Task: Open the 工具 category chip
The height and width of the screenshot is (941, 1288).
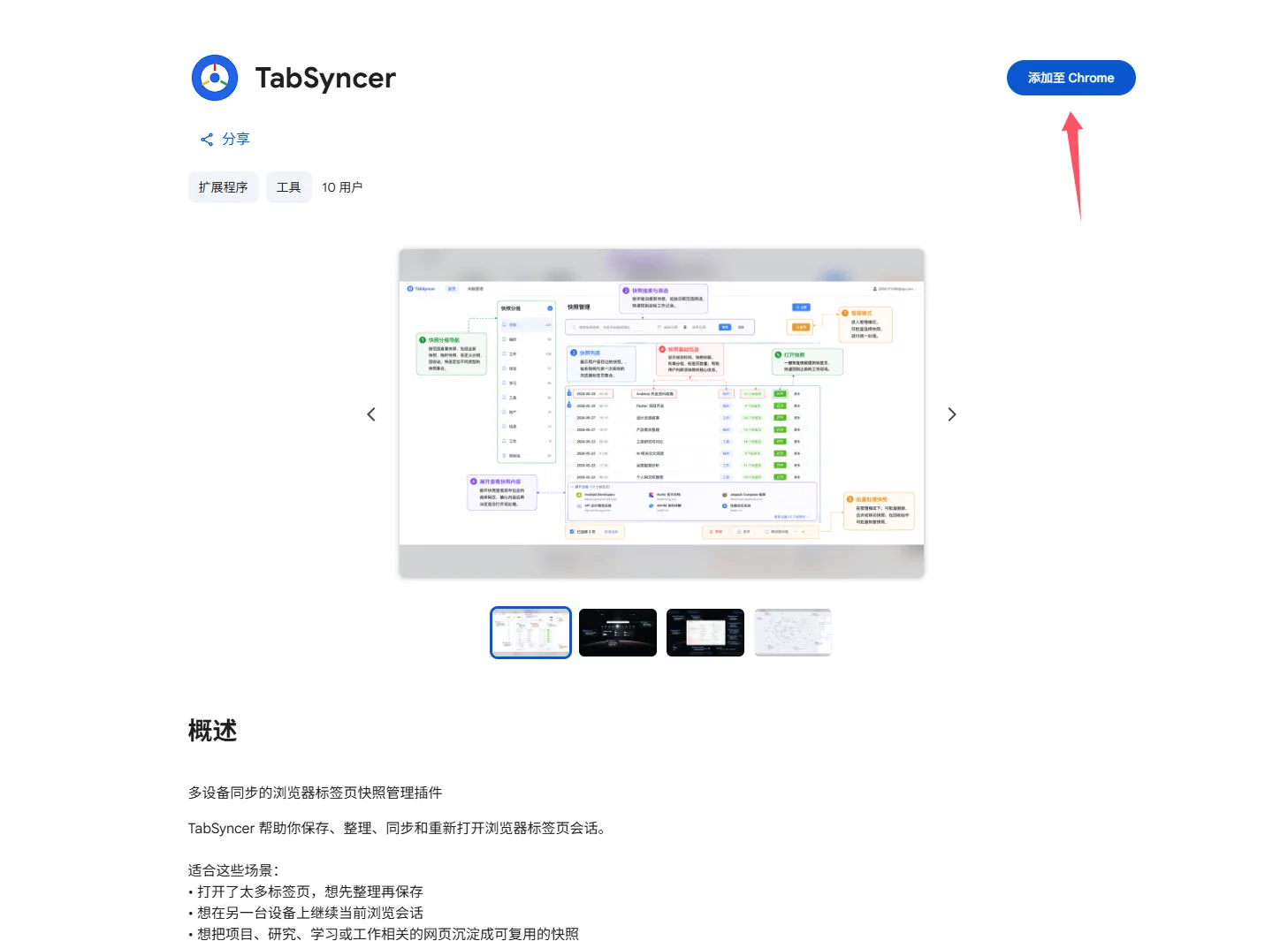Action: point(288,187)
